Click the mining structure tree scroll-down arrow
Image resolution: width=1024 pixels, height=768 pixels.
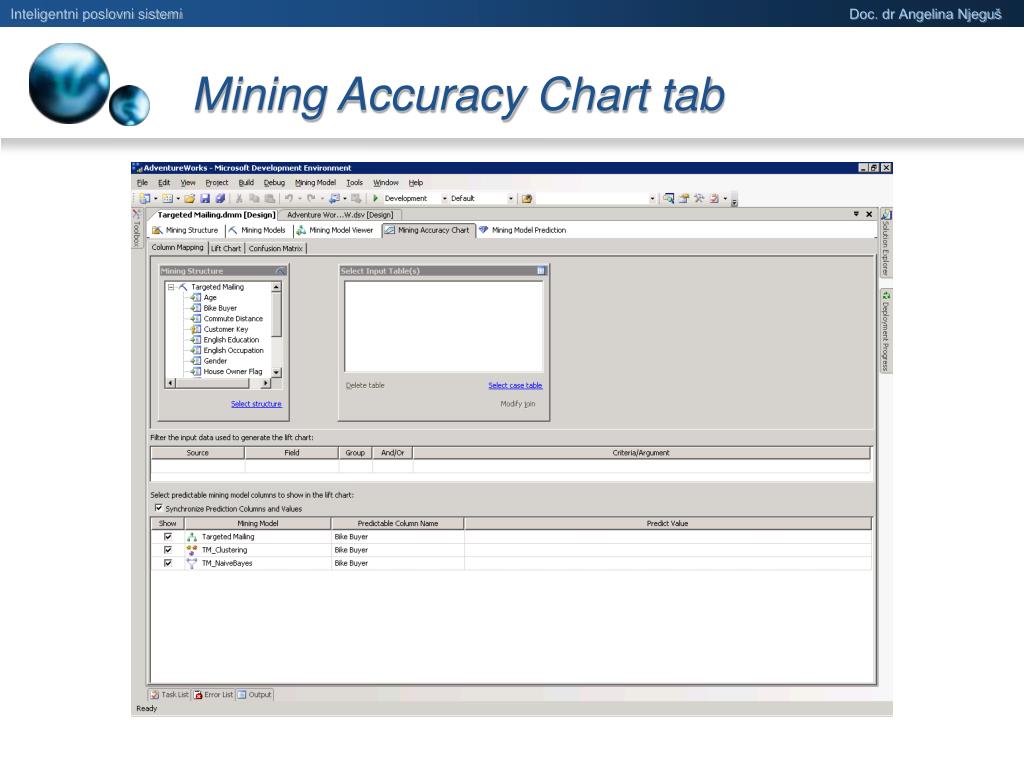pyautogui.click(x=276, y=372)
